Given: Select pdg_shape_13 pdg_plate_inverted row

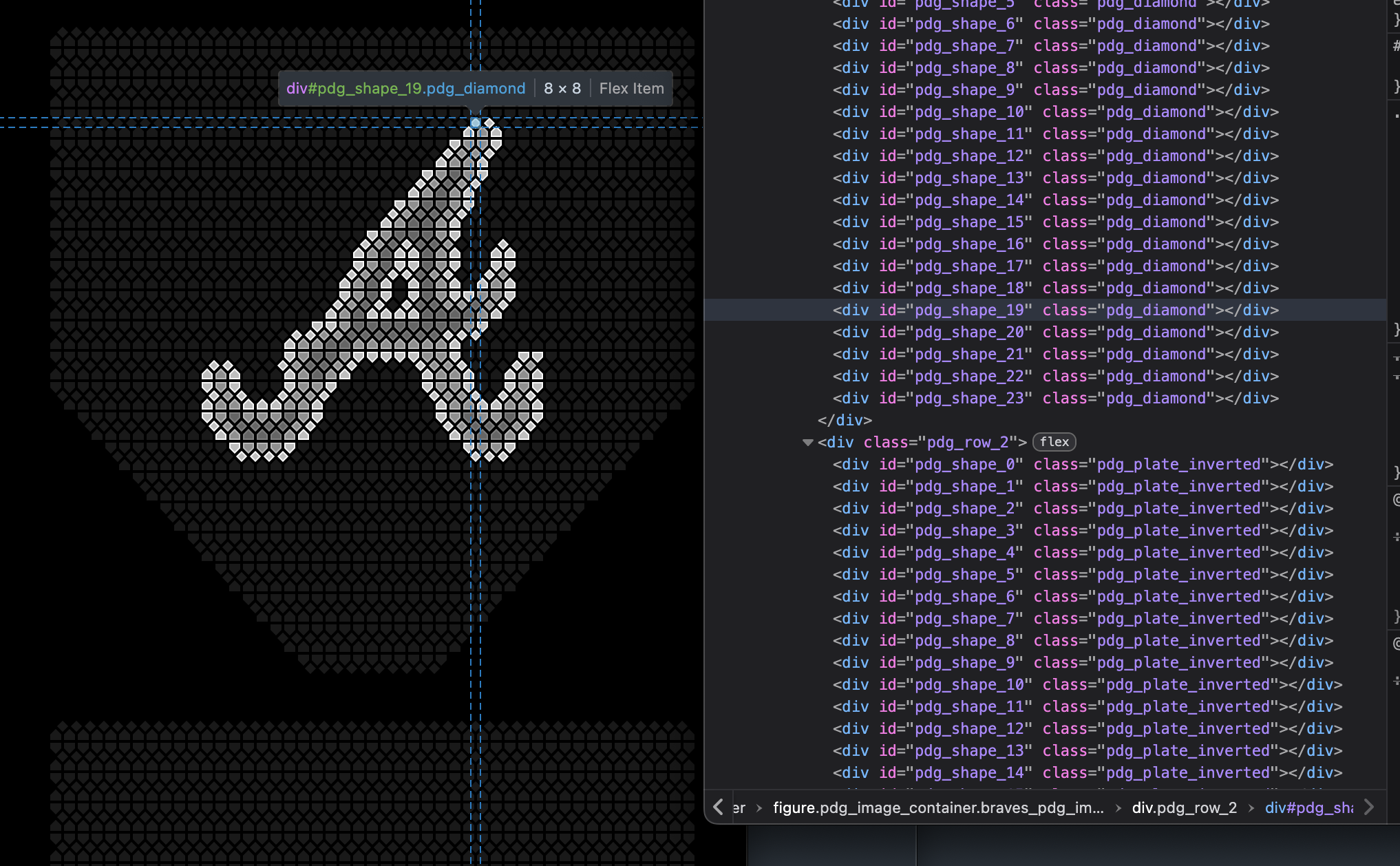Looking at the screenshot, I should coord(1046,750).
